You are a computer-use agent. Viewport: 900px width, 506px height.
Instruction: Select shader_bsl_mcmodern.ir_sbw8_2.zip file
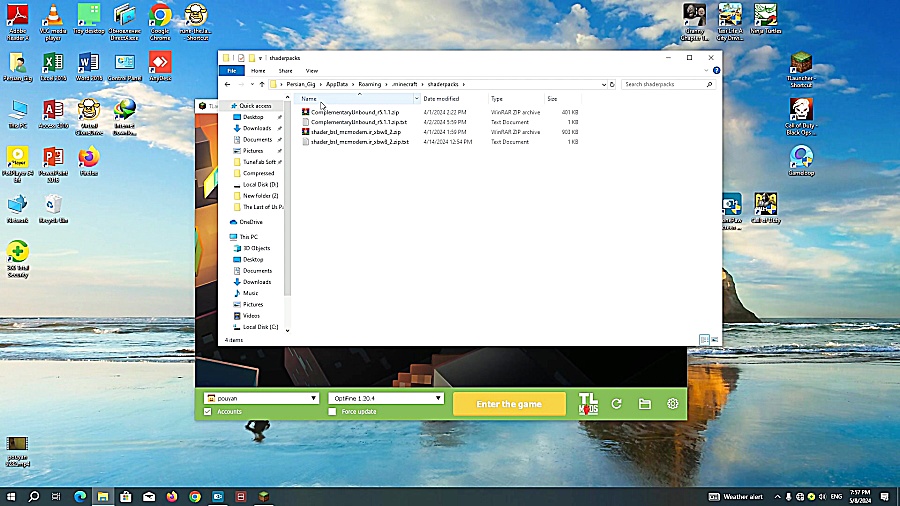click(356, 132)
